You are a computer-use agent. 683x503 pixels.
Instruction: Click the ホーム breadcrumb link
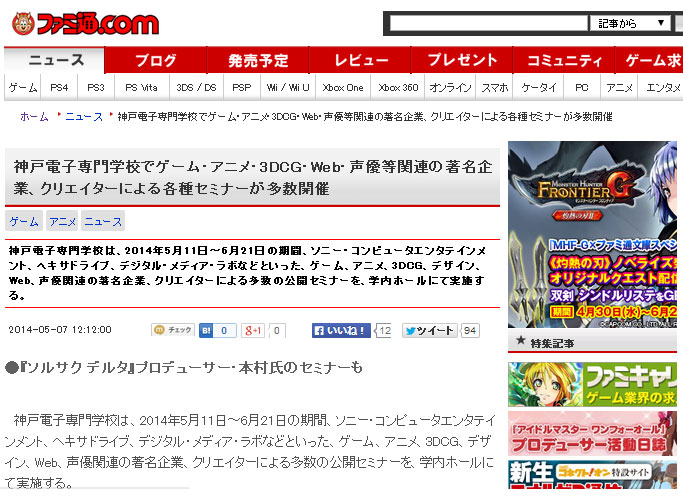click(x=34, y=117)
